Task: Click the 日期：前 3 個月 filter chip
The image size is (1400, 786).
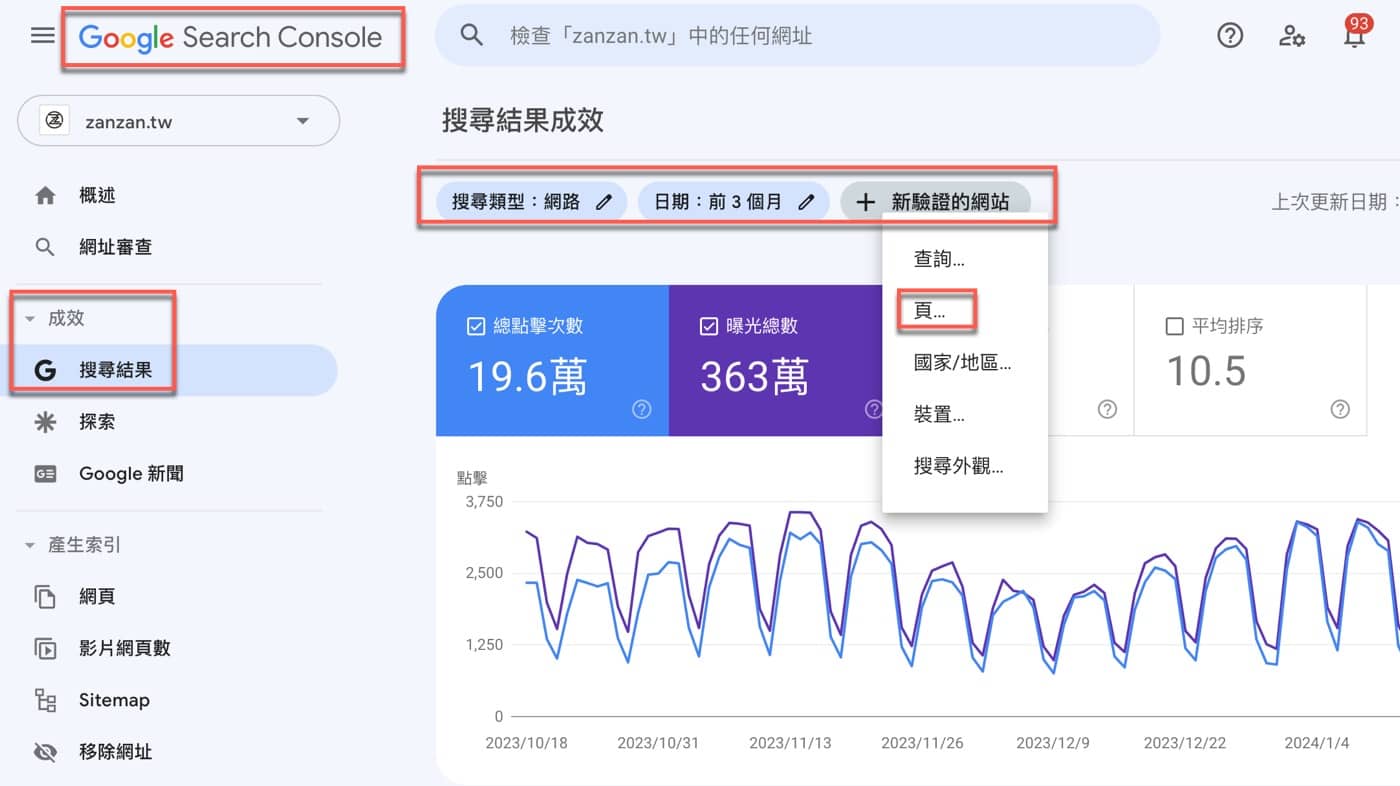Action: pos(734,202)
